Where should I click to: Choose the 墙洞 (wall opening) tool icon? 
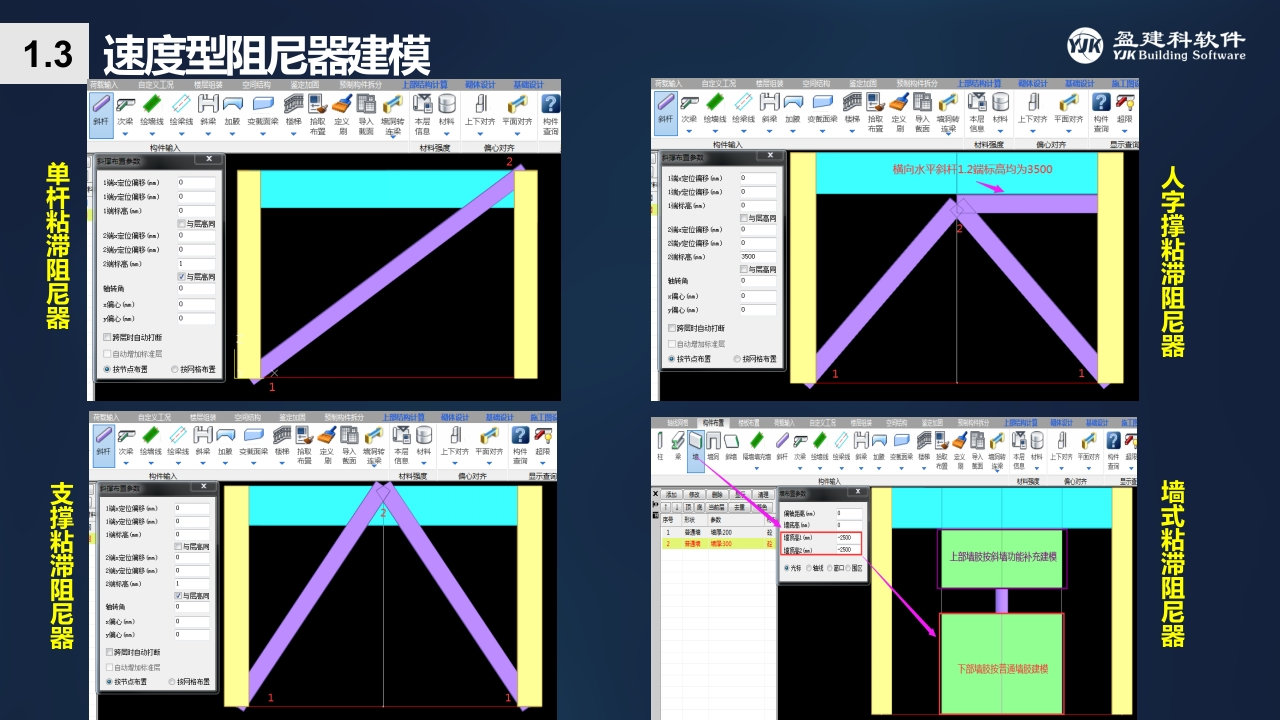coord(712,441)
